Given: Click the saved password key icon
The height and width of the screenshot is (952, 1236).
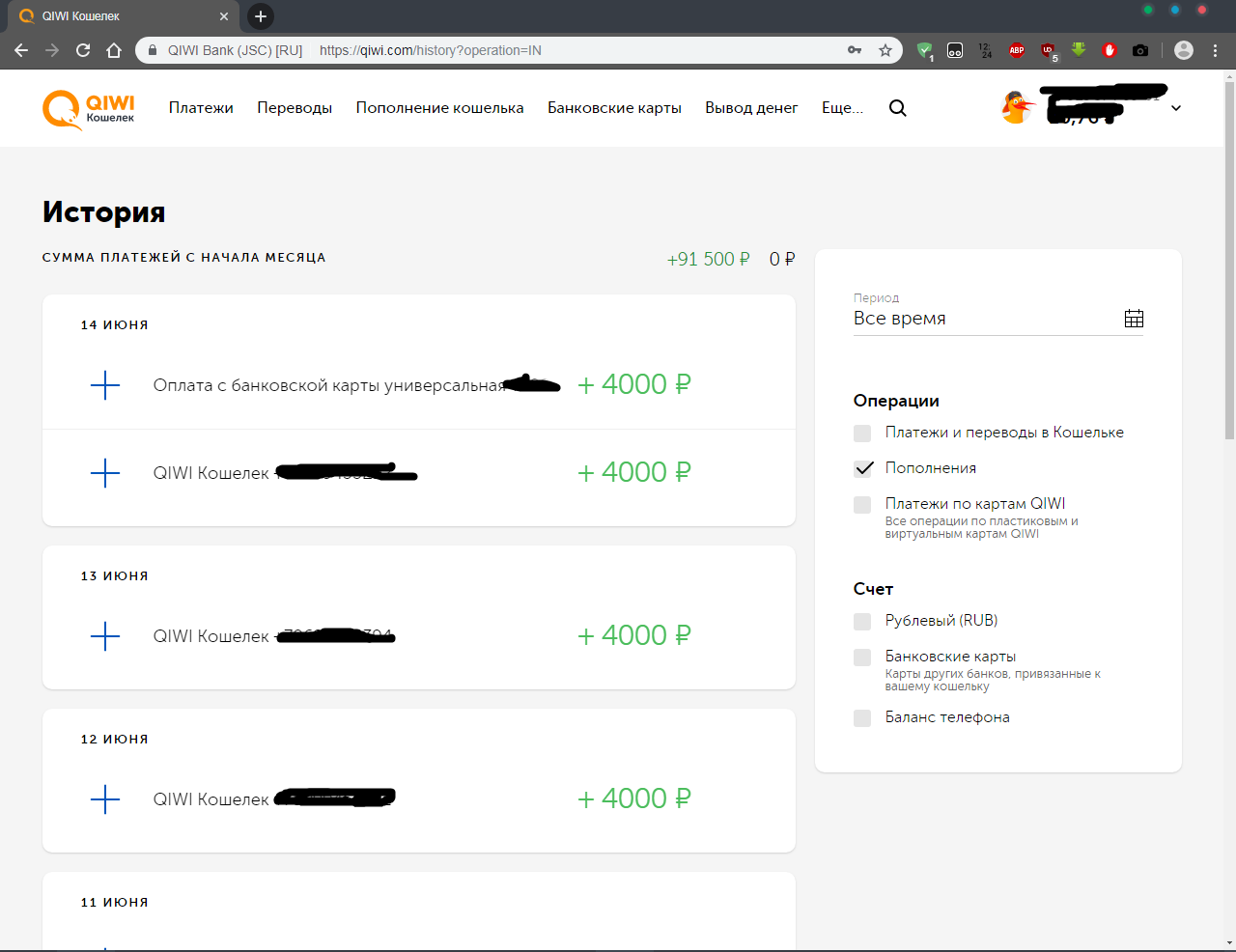Looking at the screenshot, I should (855, 50).
